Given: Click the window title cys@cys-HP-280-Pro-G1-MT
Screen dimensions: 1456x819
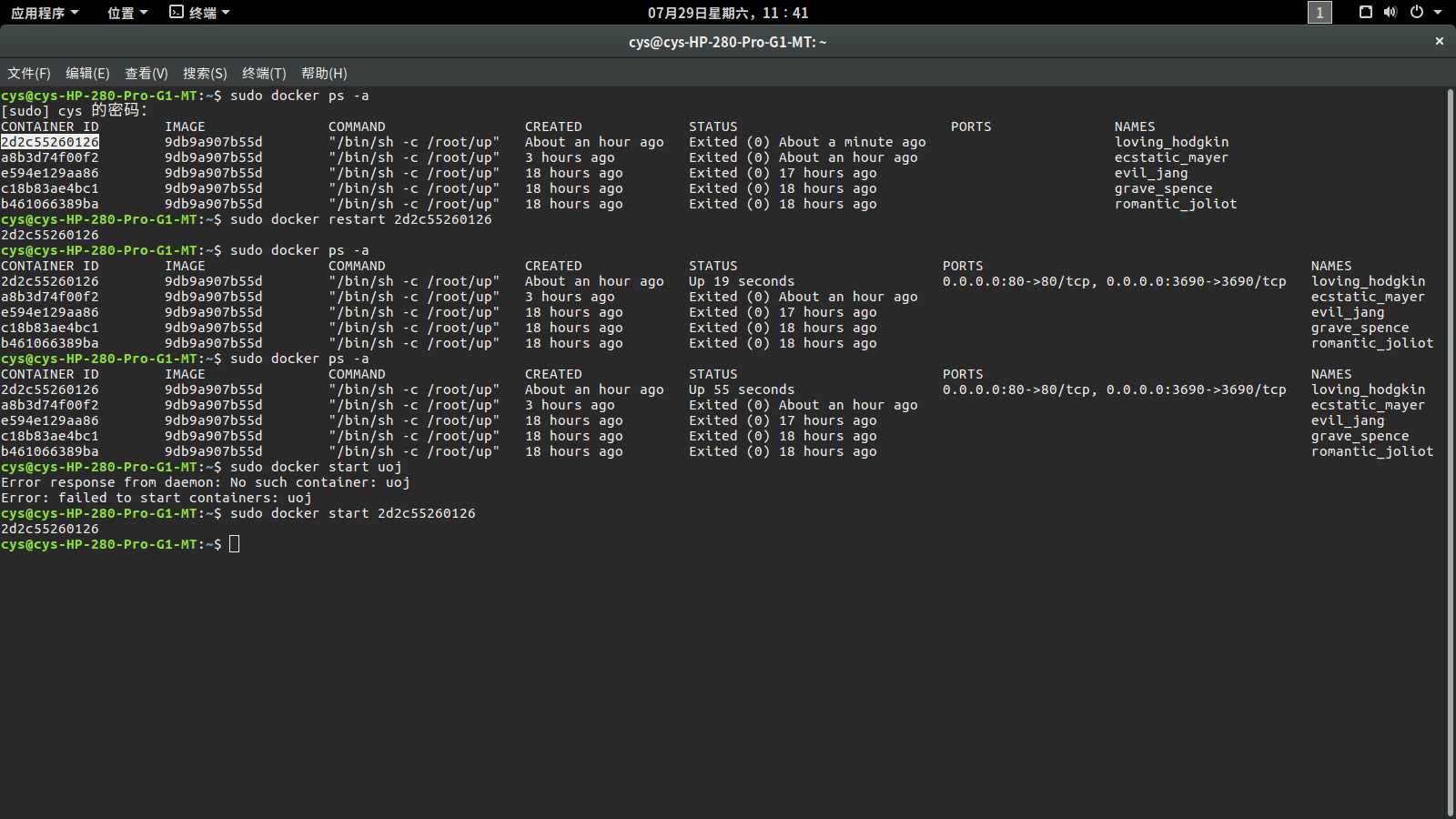Looking at the screenshot, I should pos(728,42).
